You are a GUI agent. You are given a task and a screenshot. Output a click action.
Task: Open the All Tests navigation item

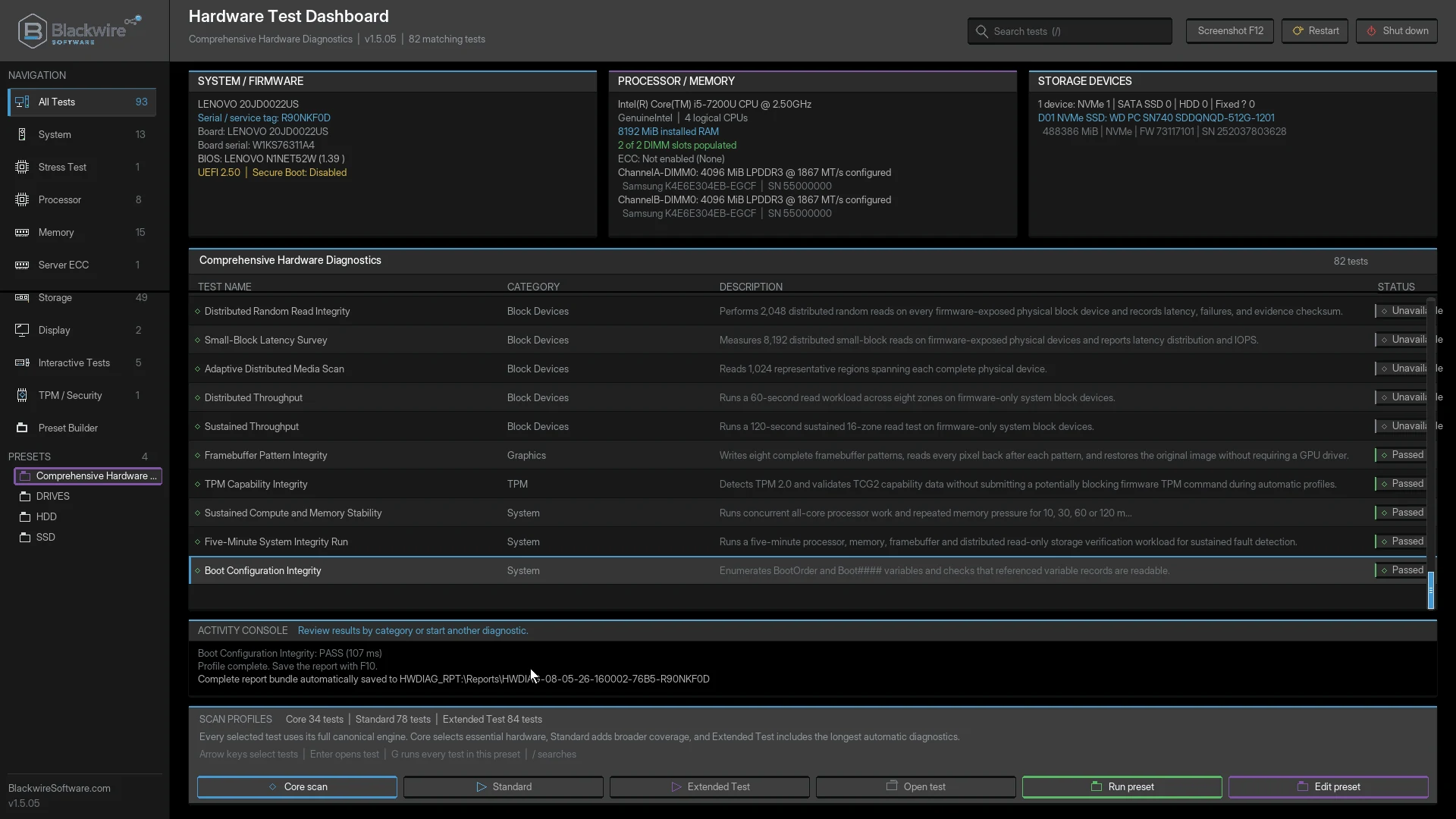point(82,102)
